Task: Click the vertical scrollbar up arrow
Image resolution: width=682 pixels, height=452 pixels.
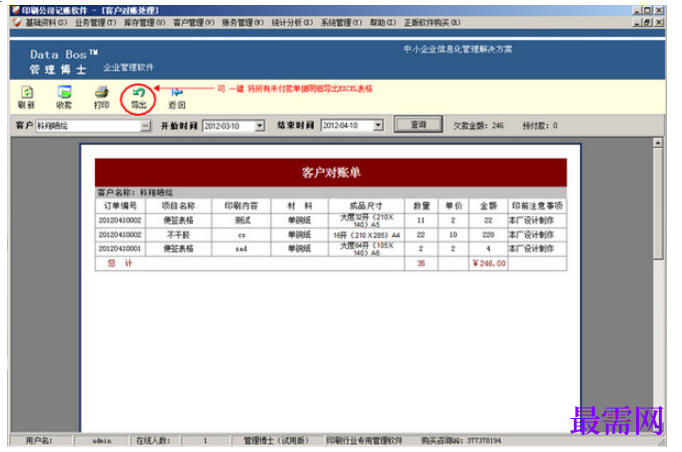Action: point(658,143)
